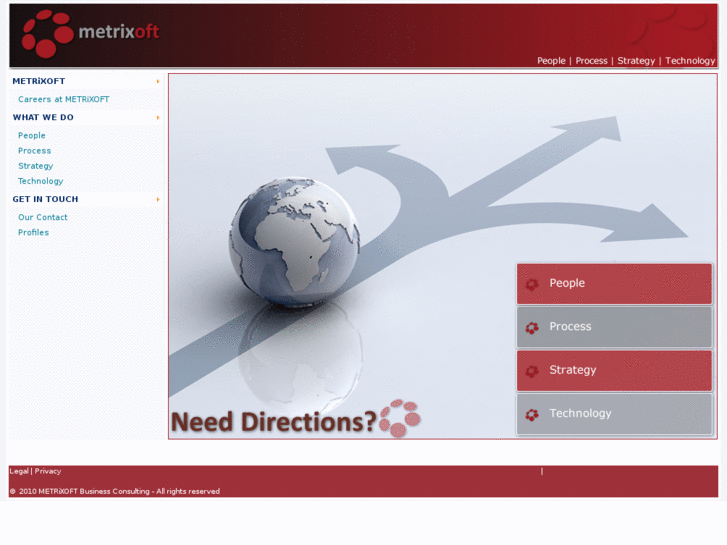Image resolution: width=727 pixels, height=545 pixels.
Task: Open the Process link in the sidebar
Action: 34,151
